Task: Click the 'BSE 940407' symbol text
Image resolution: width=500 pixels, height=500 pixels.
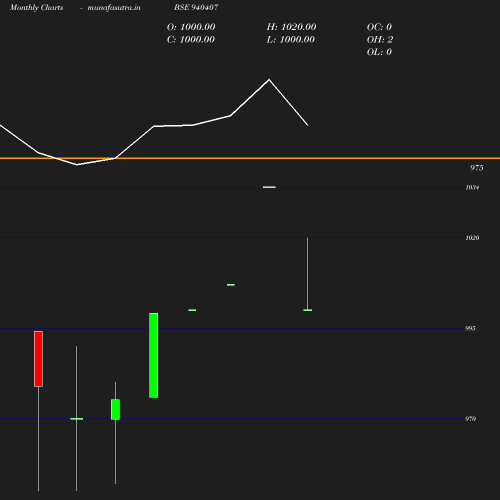Action: tap(196, 7)
